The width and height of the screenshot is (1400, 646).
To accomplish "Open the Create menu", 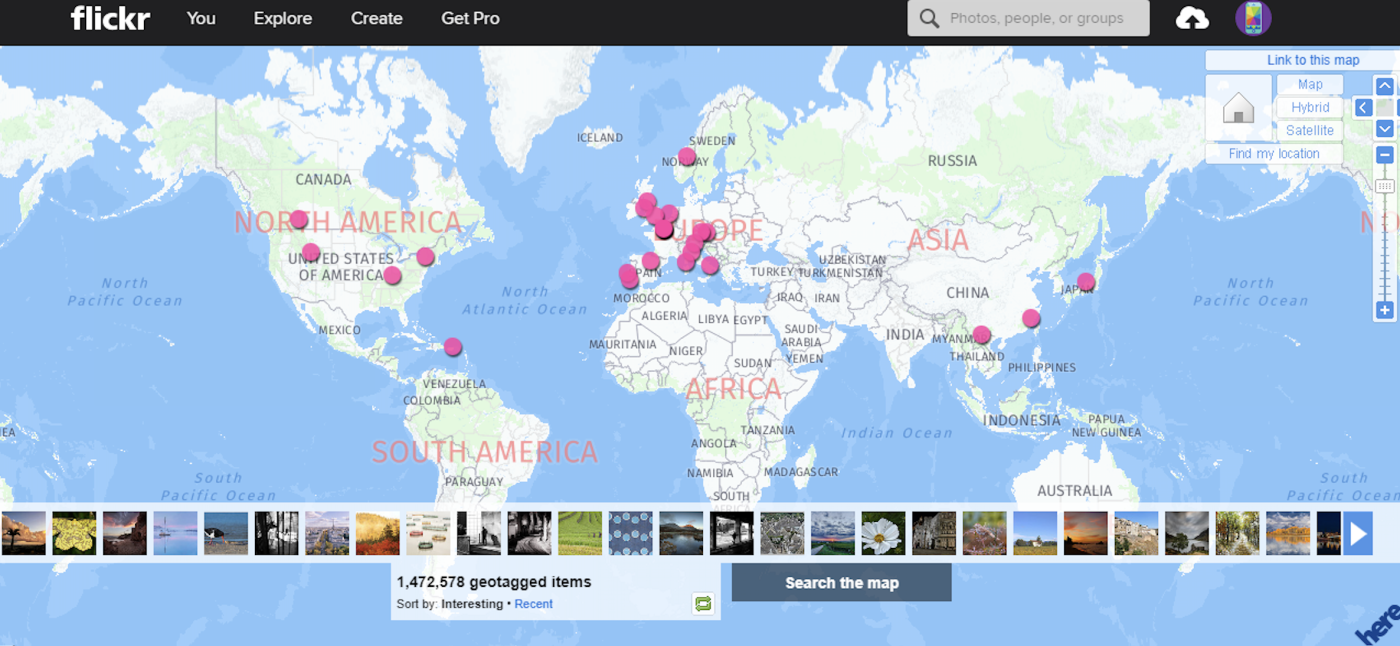I will pyautogui.click(x=377, y=18).
